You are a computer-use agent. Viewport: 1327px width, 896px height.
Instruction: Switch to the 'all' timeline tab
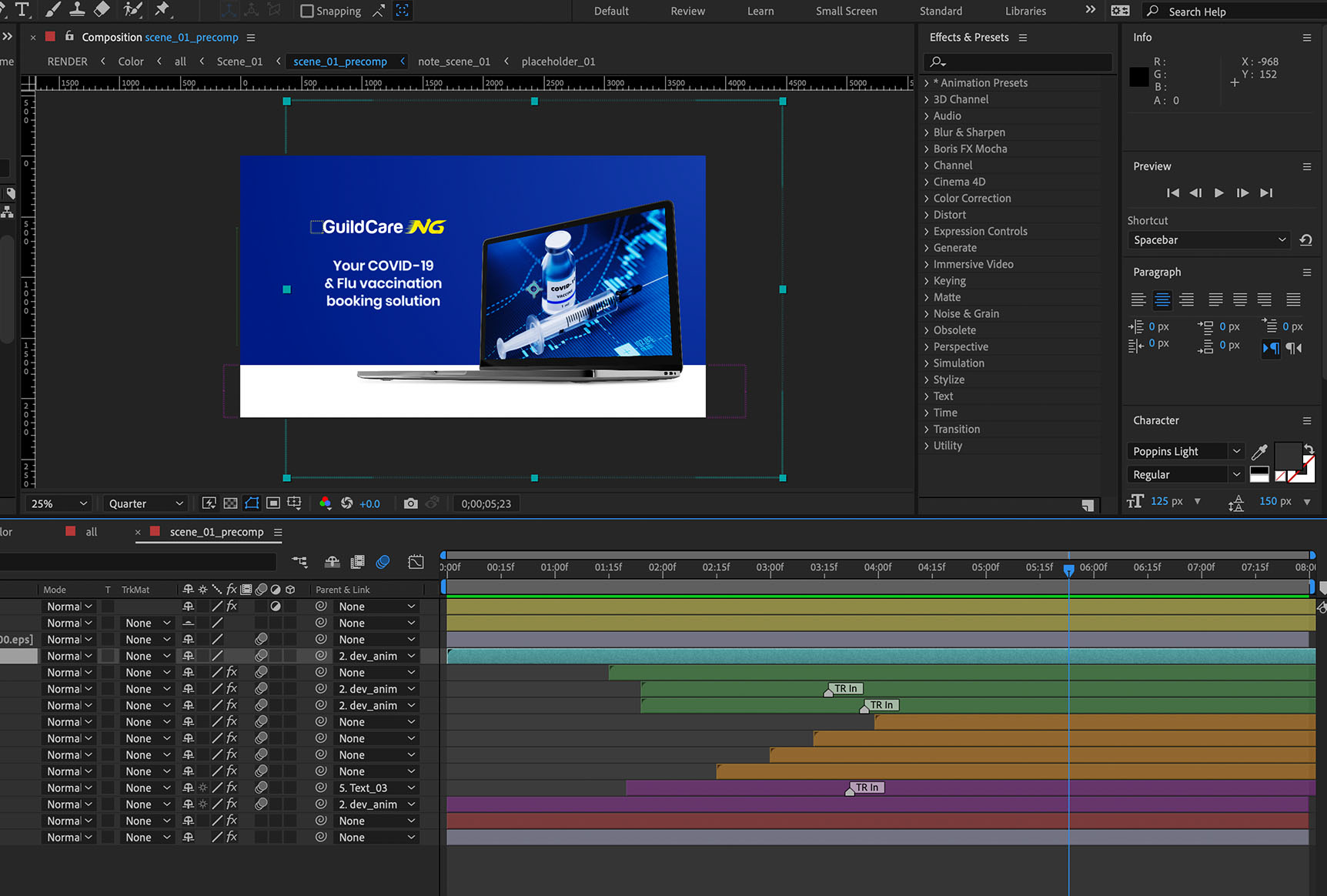(x=91, y=532)
